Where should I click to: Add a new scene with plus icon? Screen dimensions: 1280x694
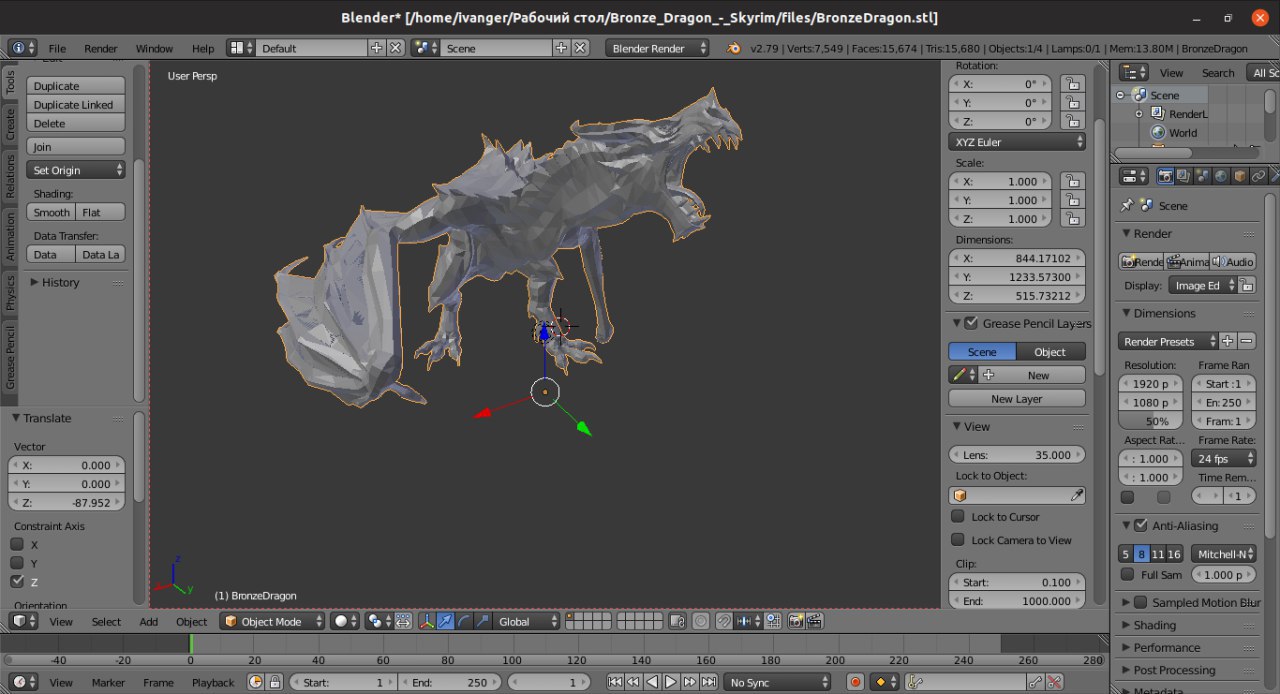click(x=561, y=48)
